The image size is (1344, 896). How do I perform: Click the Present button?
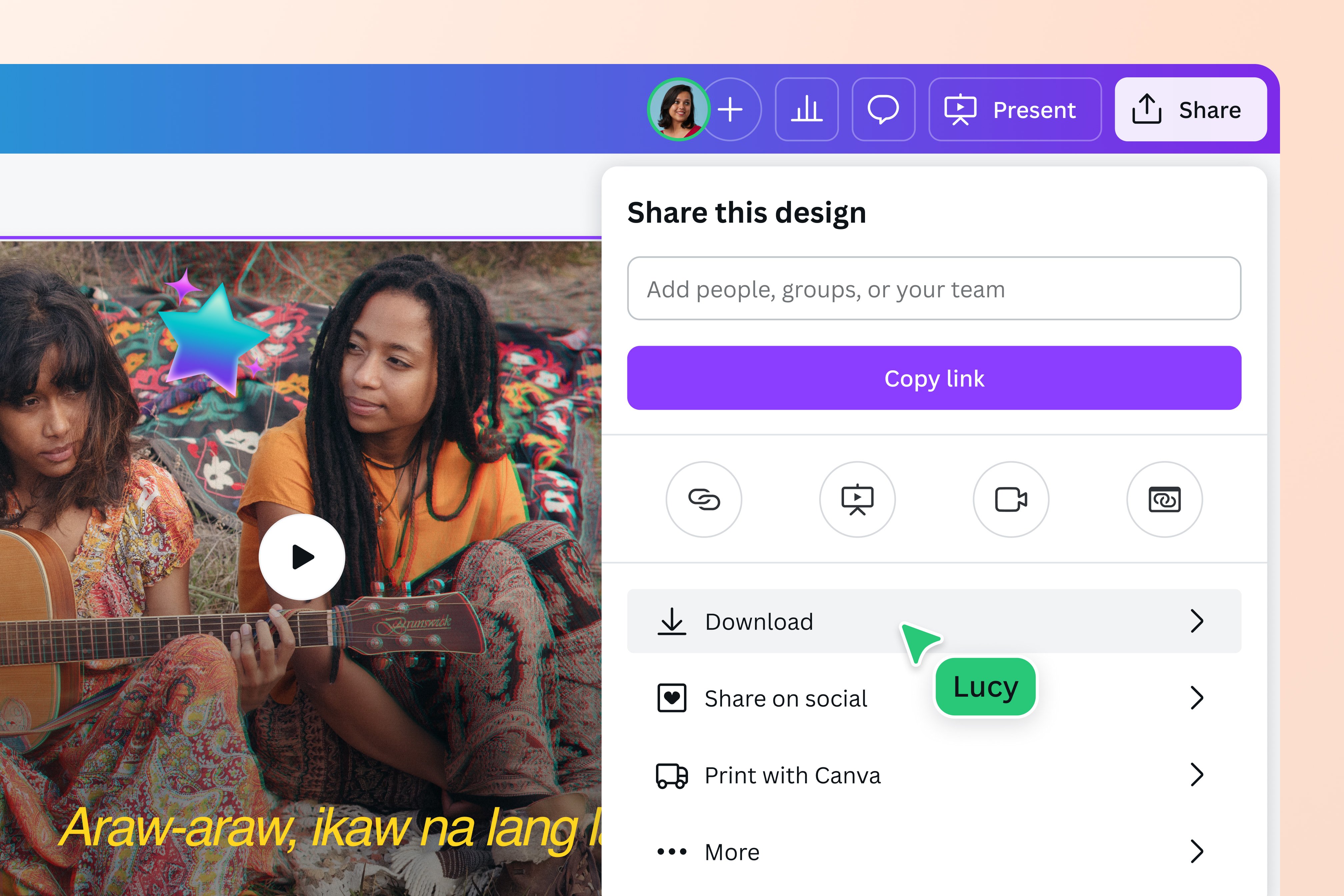(1014, 110)
